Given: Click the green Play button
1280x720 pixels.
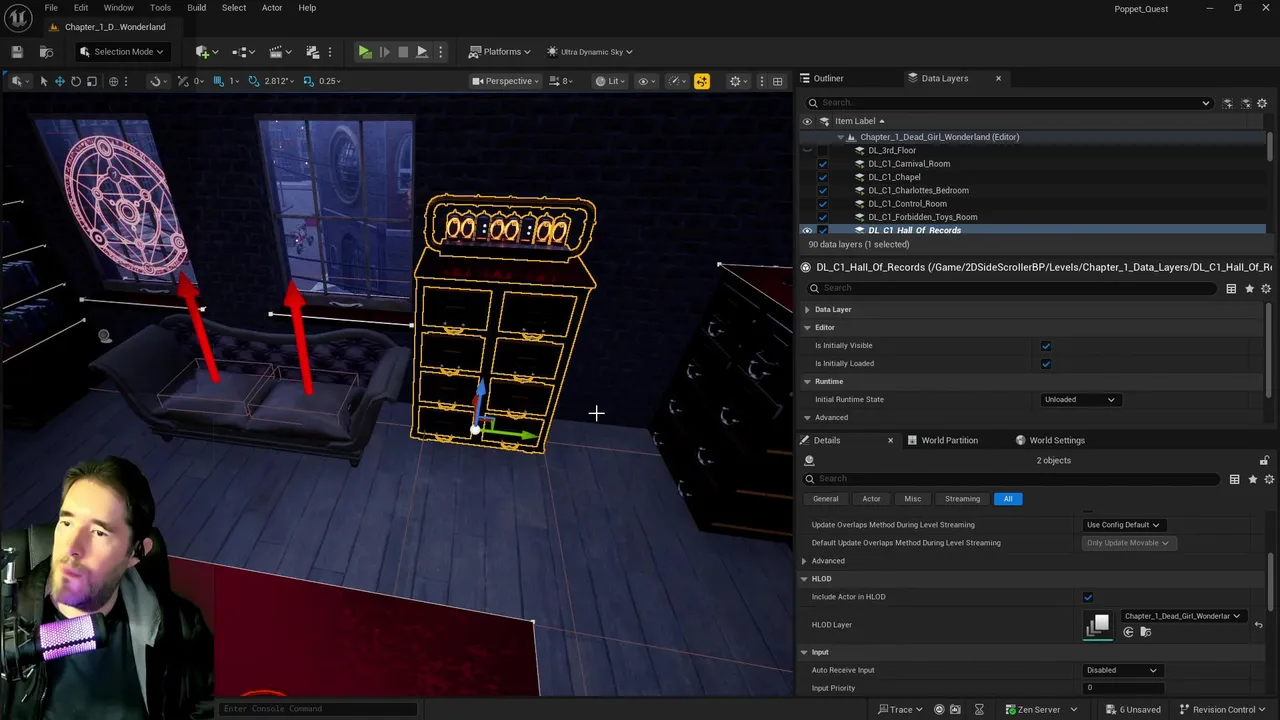Looking at the screenshot, I should (x=365, y=52).
